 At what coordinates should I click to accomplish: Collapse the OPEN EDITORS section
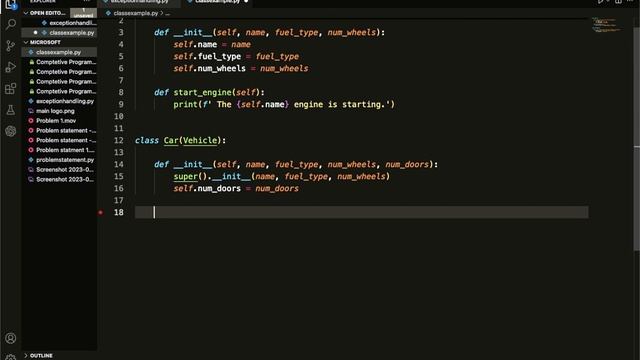(26, 13)
